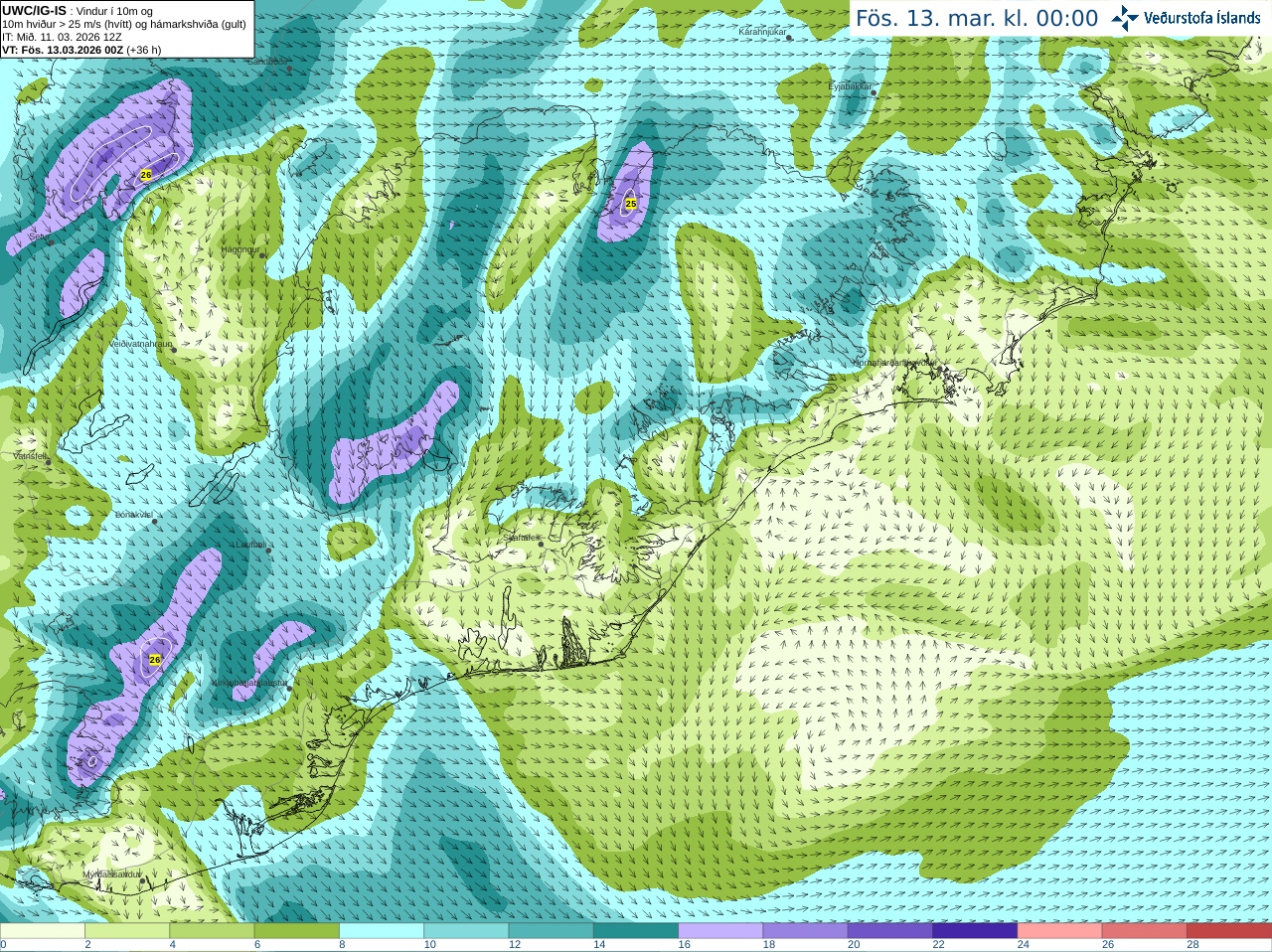This screenshot has width=1272, height=952.
Task: Click the Vatnsfell place label
Action: [x=30, y=456]
